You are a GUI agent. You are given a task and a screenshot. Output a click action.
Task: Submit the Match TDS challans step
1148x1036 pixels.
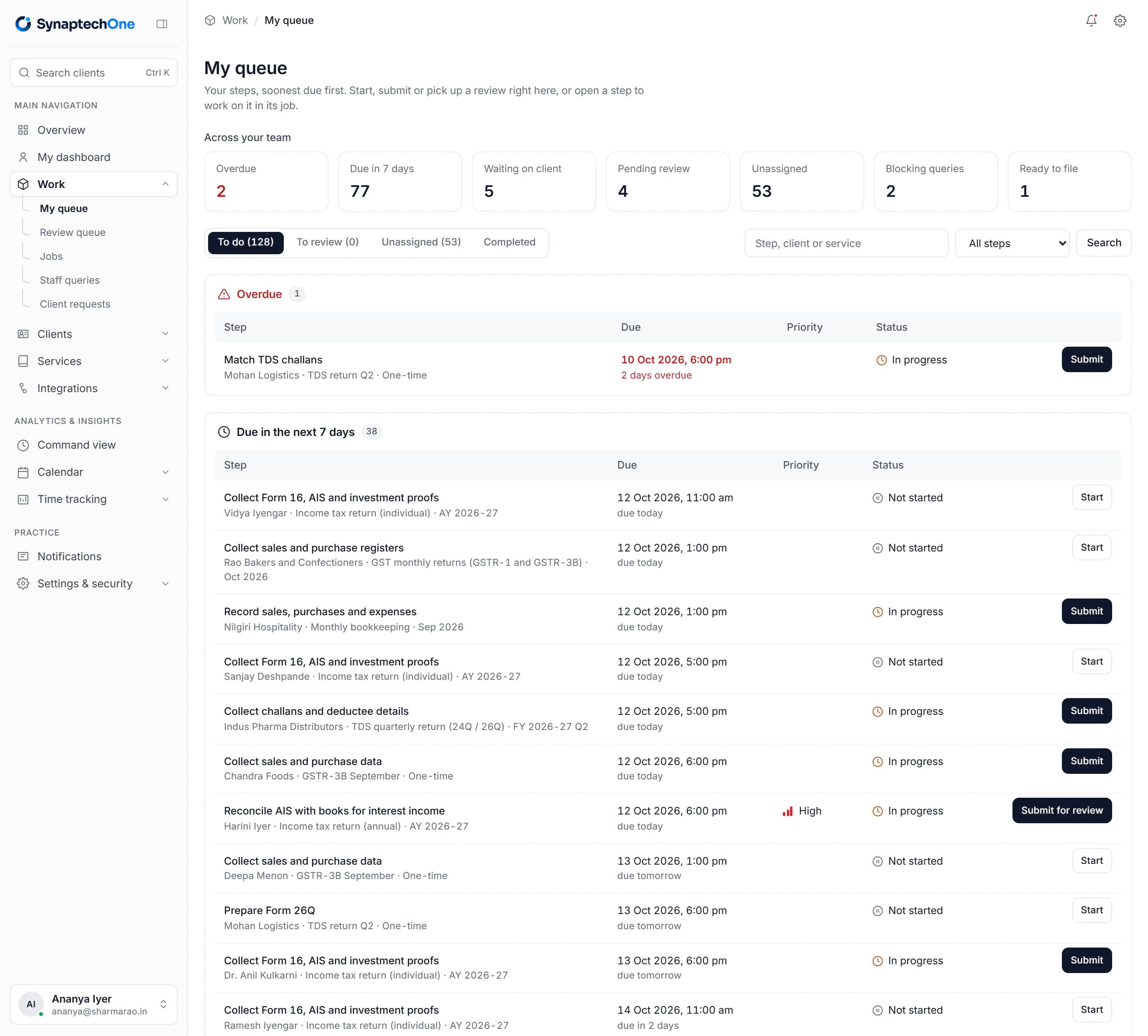pyautogui.click(x=1087, y=360)
